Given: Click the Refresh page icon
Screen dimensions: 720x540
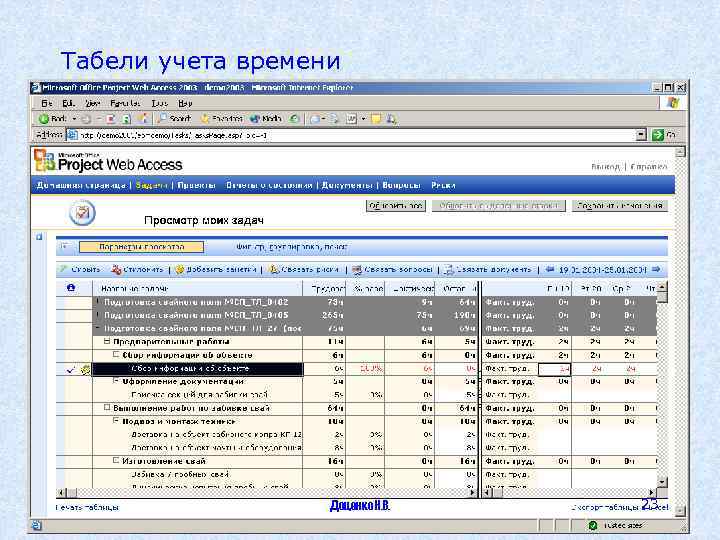Looking at the screenshot, I should pos(126,119).
